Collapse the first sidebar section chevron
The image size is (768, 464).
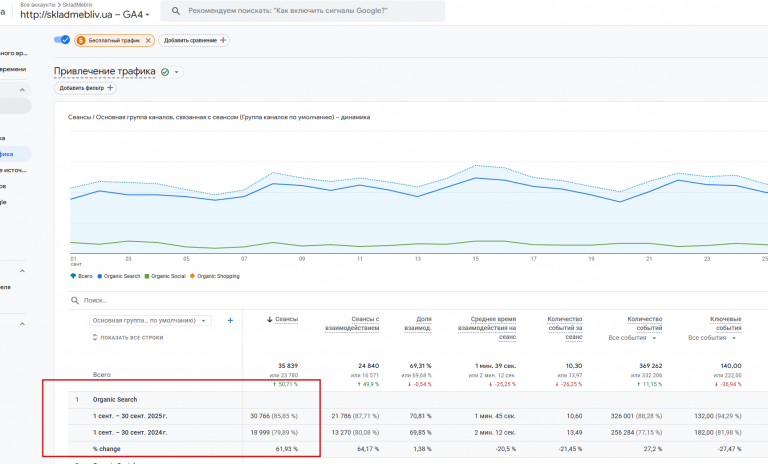(22, 90)
